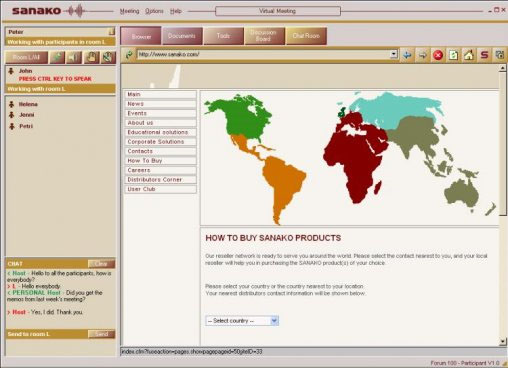Open the Distributors Corner link

point(160,179)
